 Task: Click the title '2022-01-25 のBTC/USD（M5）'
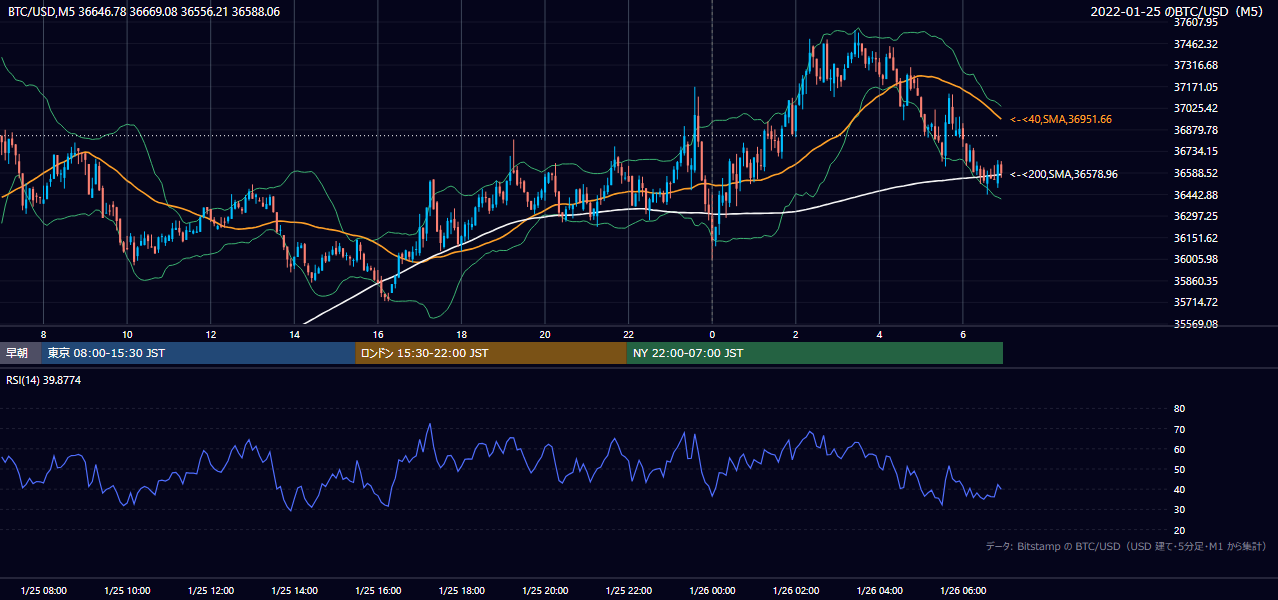[x=1178, y=12]
